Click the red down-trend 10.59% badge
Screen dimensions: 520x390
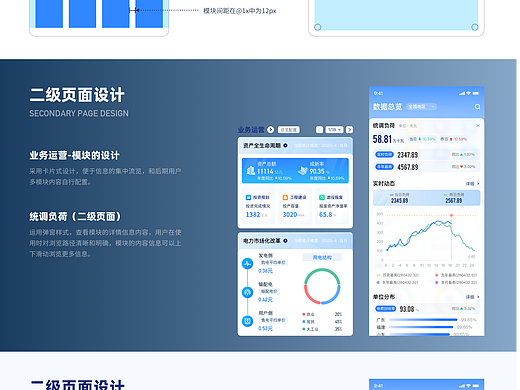[453, 139]
